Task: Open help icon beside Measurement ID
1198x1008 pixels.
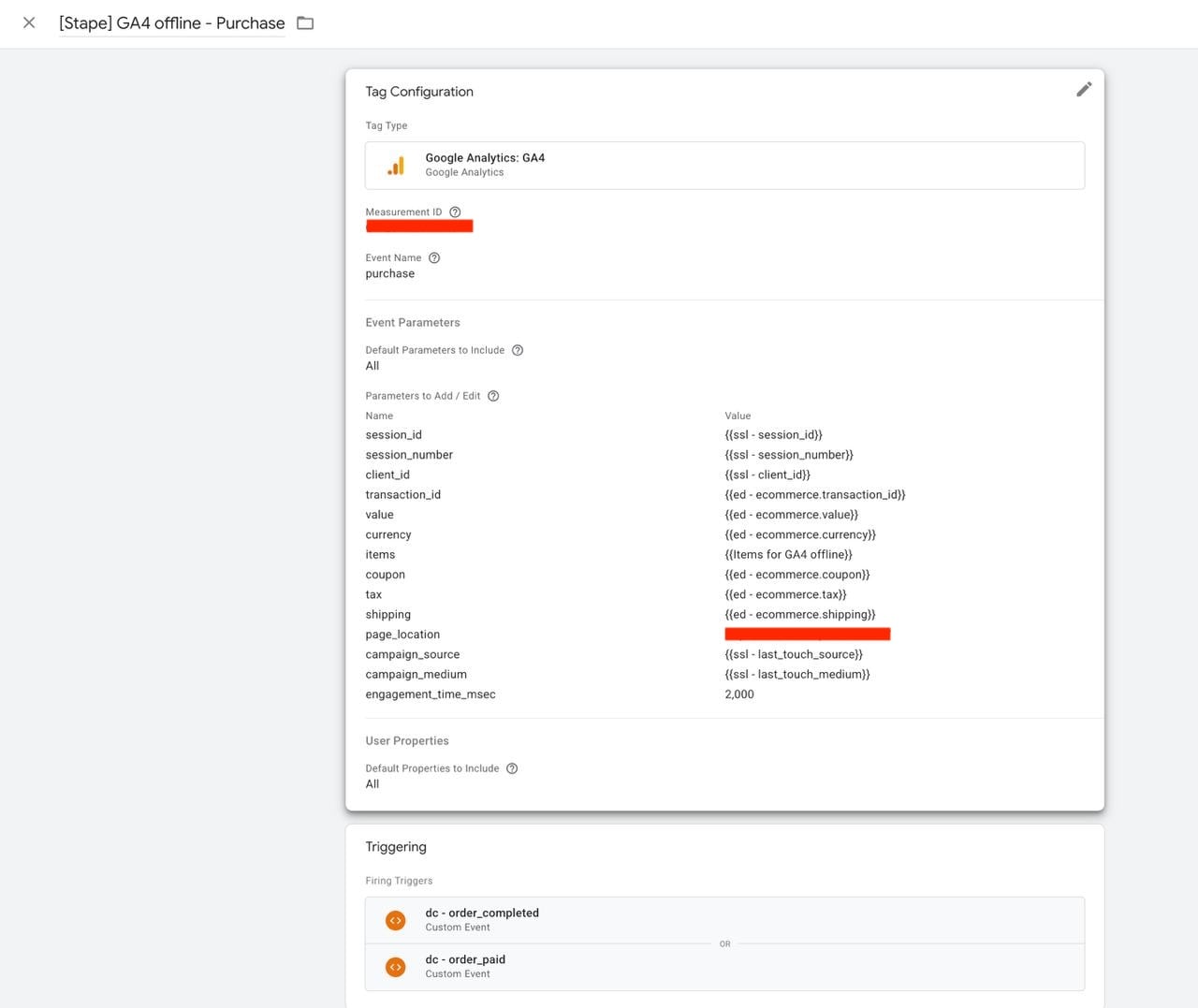Action: tap(455, 212)
